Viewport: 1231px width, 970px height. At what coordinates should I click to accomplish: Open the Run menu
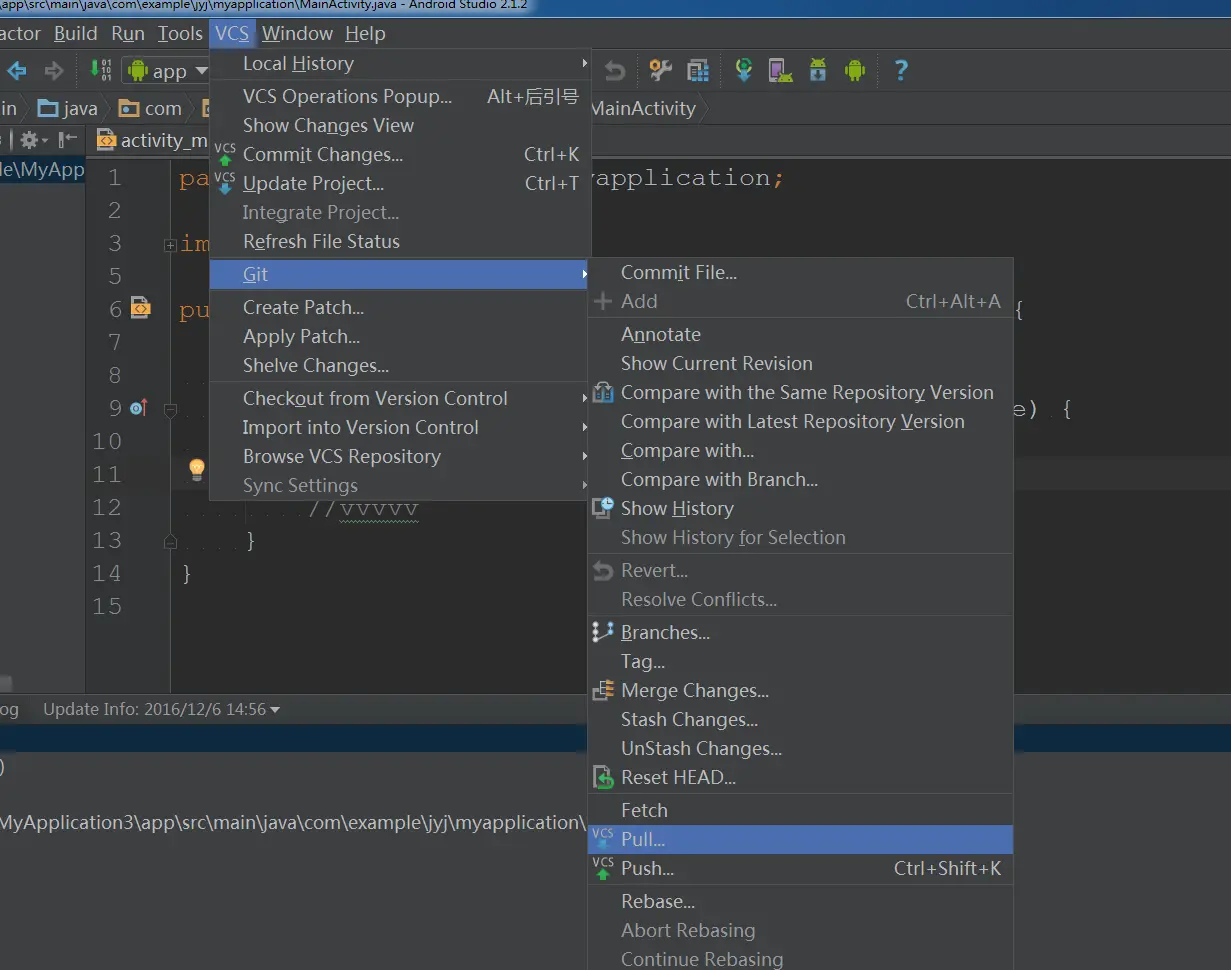click(128, 33)
